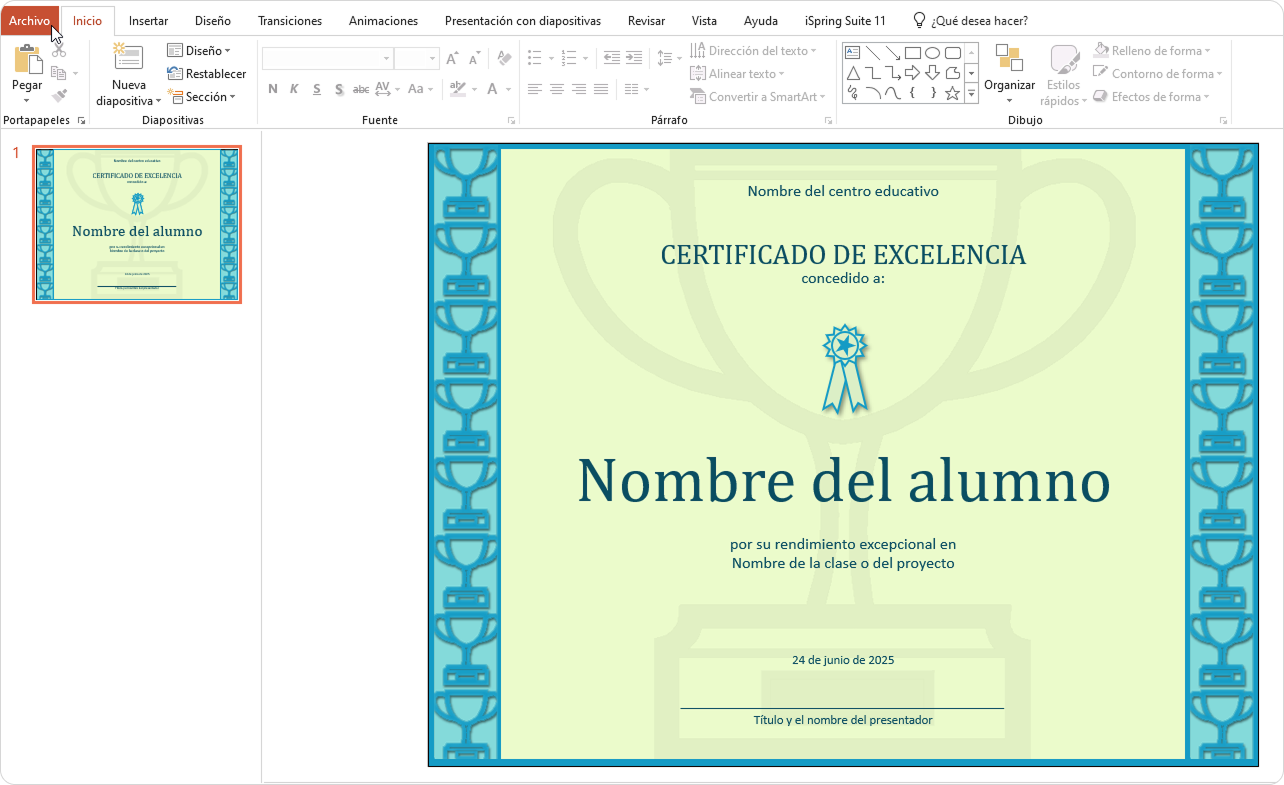Open the Diseño layout dropdown
This screenshot has width=1284, height=785.
click(198, 50)
